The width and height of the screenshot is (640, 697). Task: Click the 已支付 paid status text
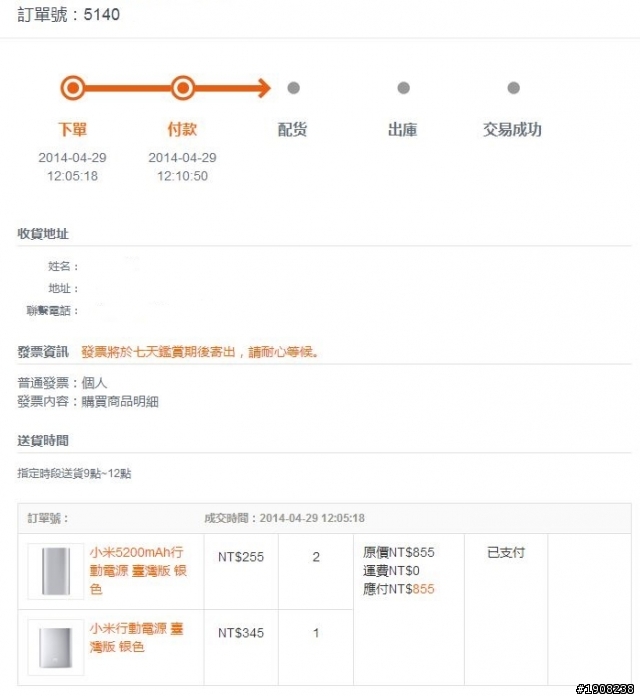pyautogui.click(x=506, y=553)
